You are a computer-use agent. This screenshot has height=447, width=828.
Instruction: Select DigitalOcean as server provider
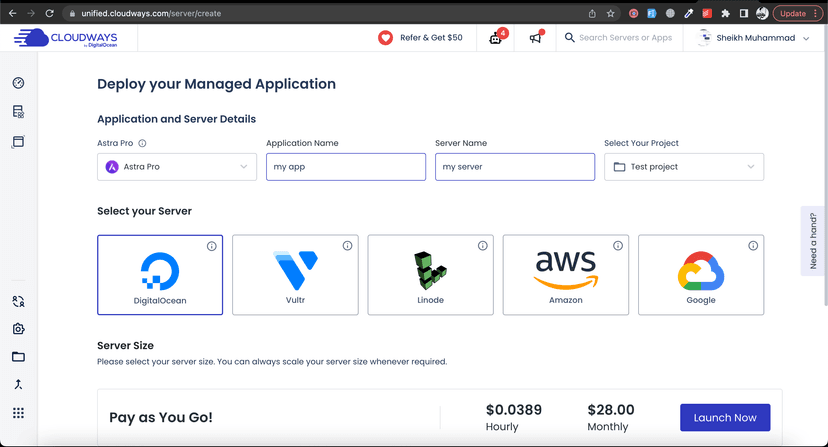(x=160, y=275)
